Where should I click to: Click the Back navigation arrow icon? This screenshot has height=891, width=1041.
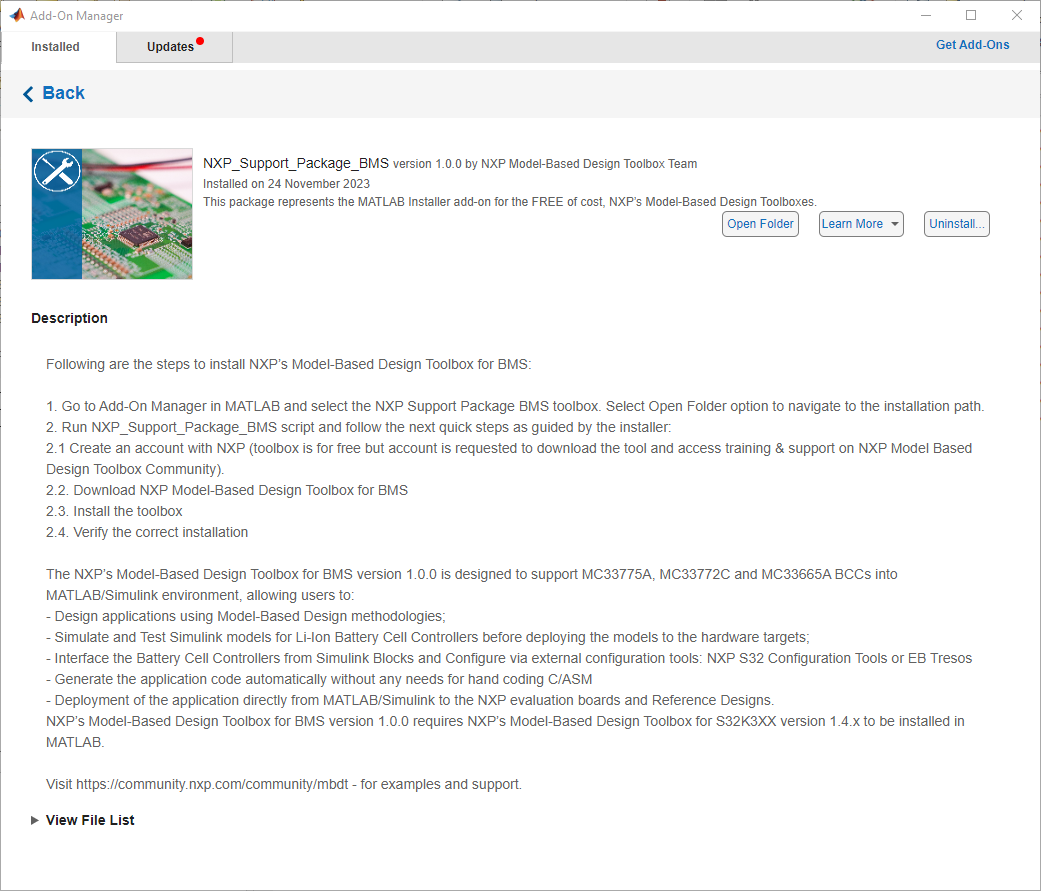click(x=27, y=93)
